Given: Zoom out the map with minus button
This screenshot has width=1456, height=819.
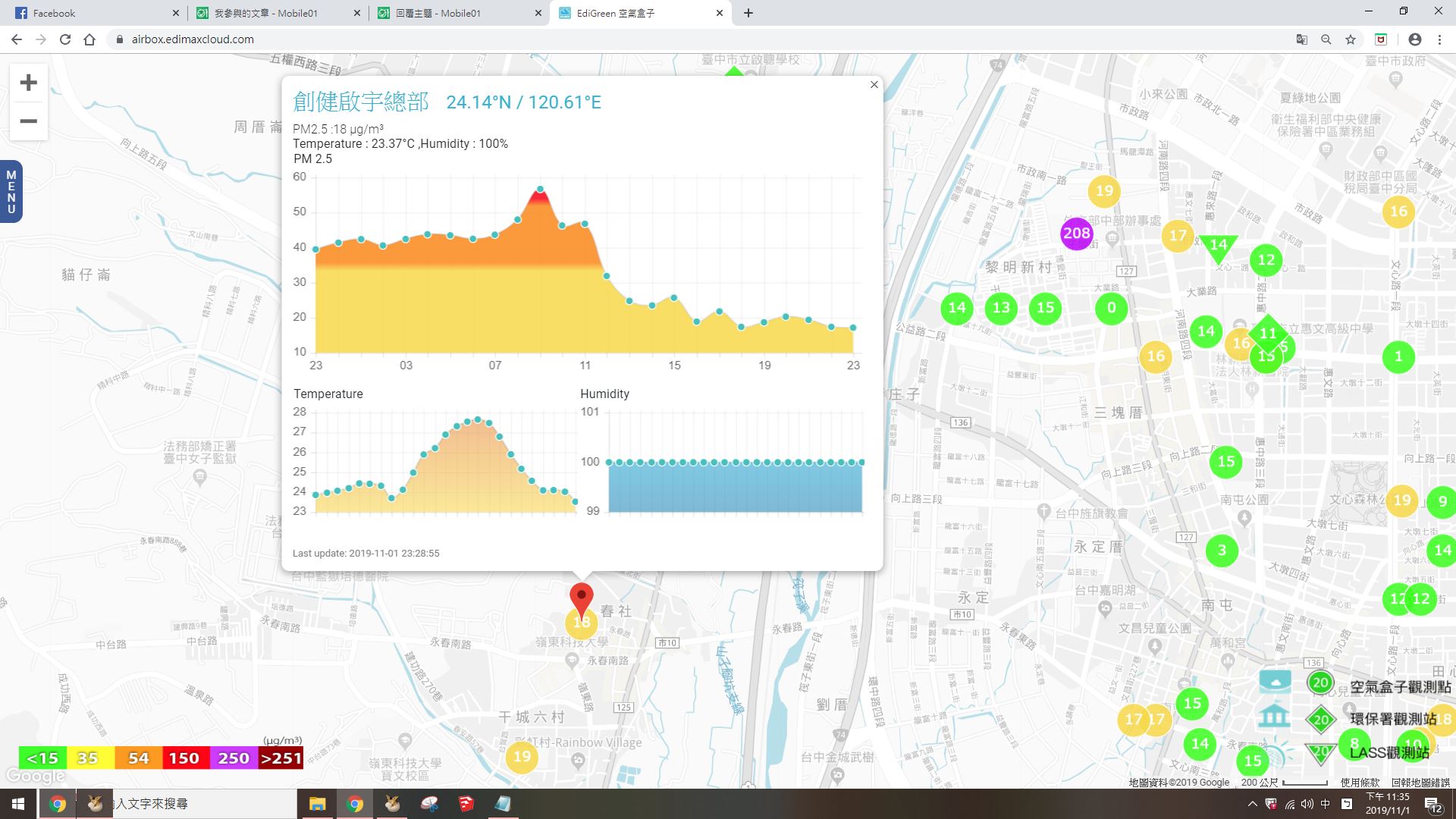Looking at the screenshot, I should (x=28, y=121).
